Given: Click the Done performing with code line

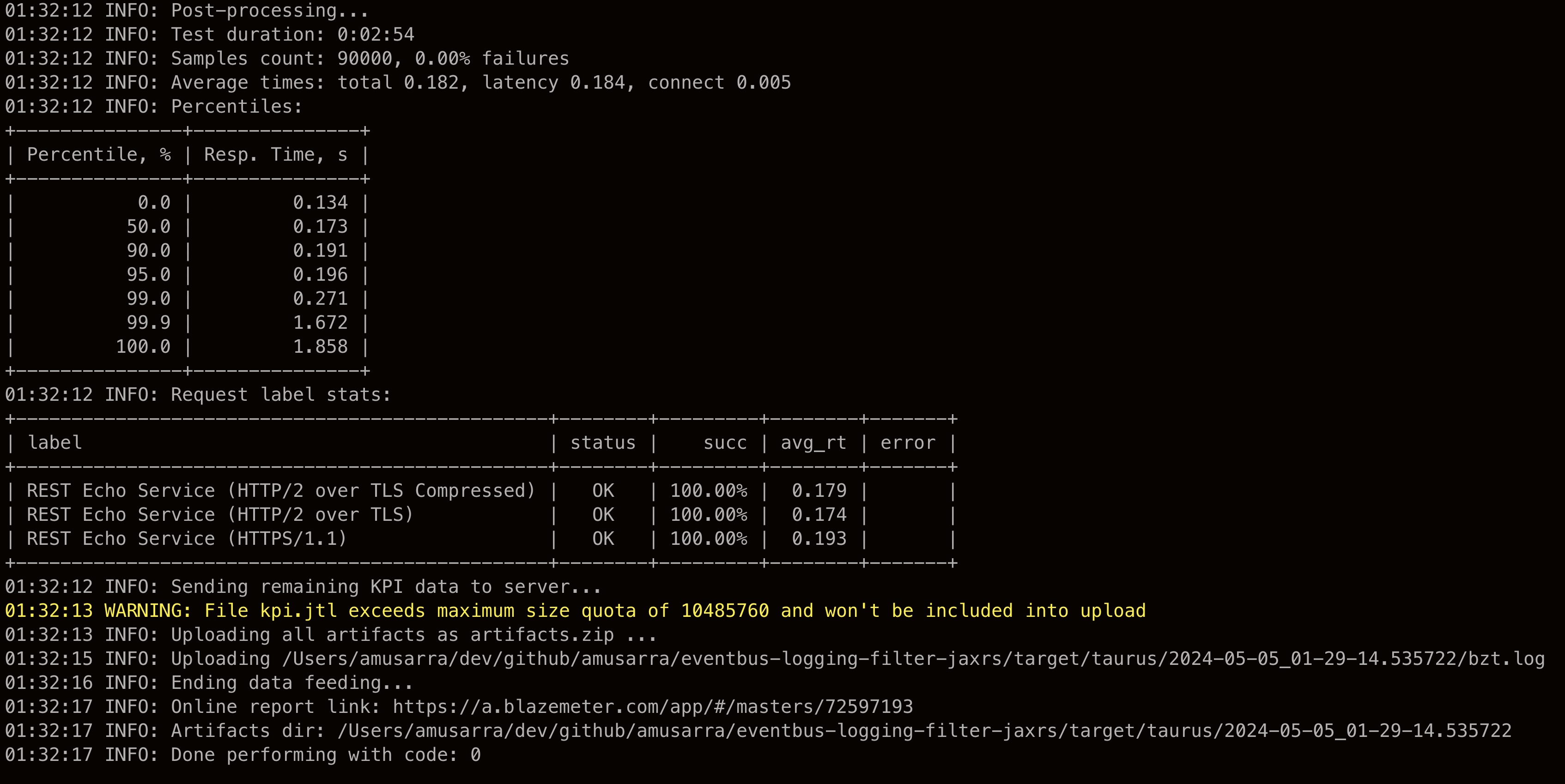Looking at the screenshot, I should click(x=325, y=755).
